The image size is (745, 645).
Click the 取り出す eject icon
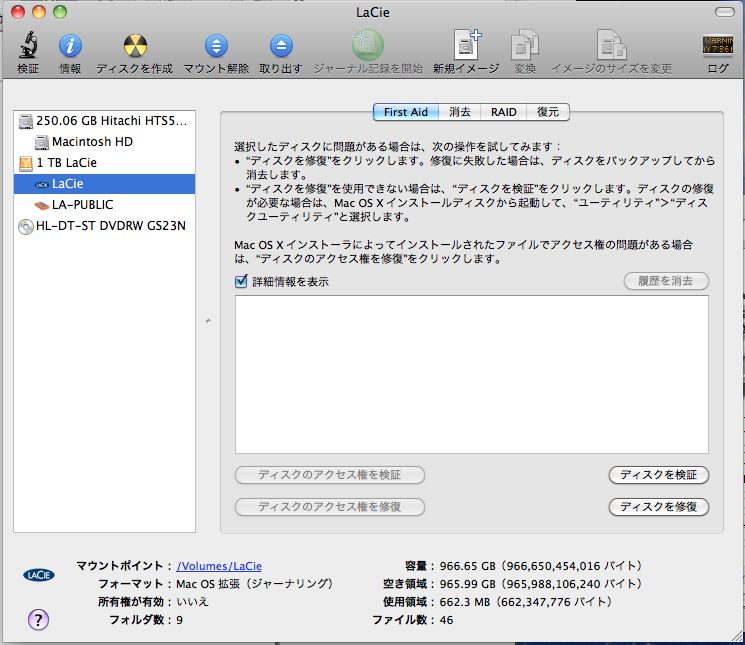[x=281, y=46]
